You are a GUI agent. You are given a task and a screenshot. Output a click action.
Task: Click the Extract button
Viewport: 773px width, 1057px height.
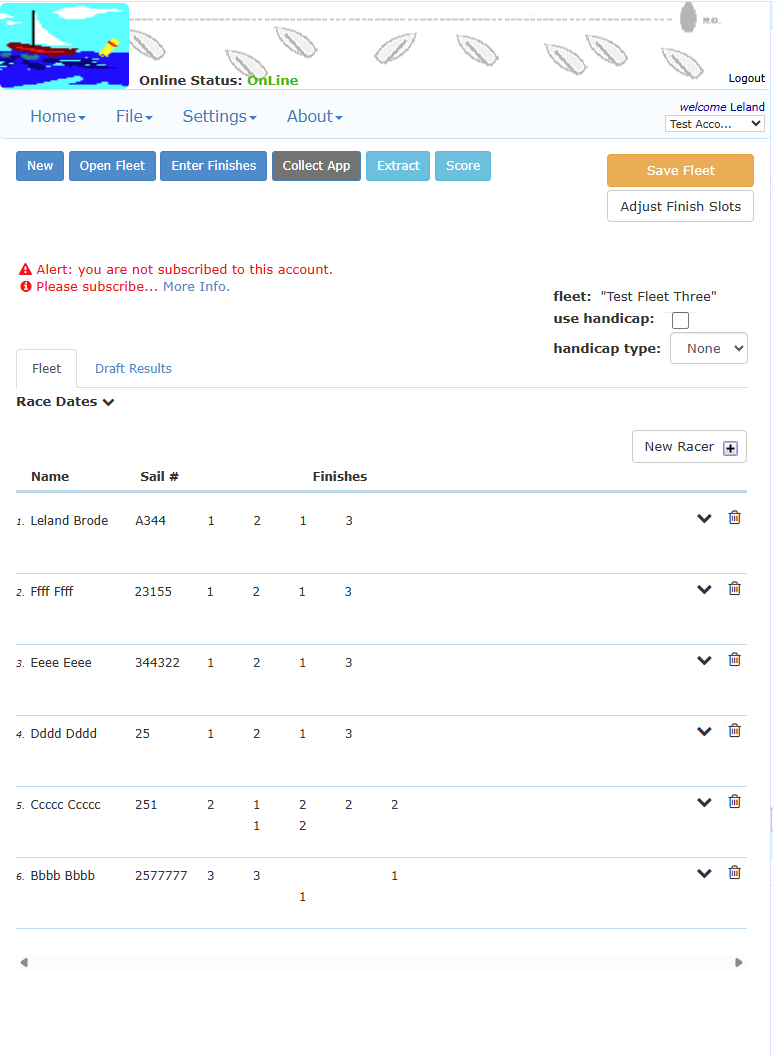(398, 166)
